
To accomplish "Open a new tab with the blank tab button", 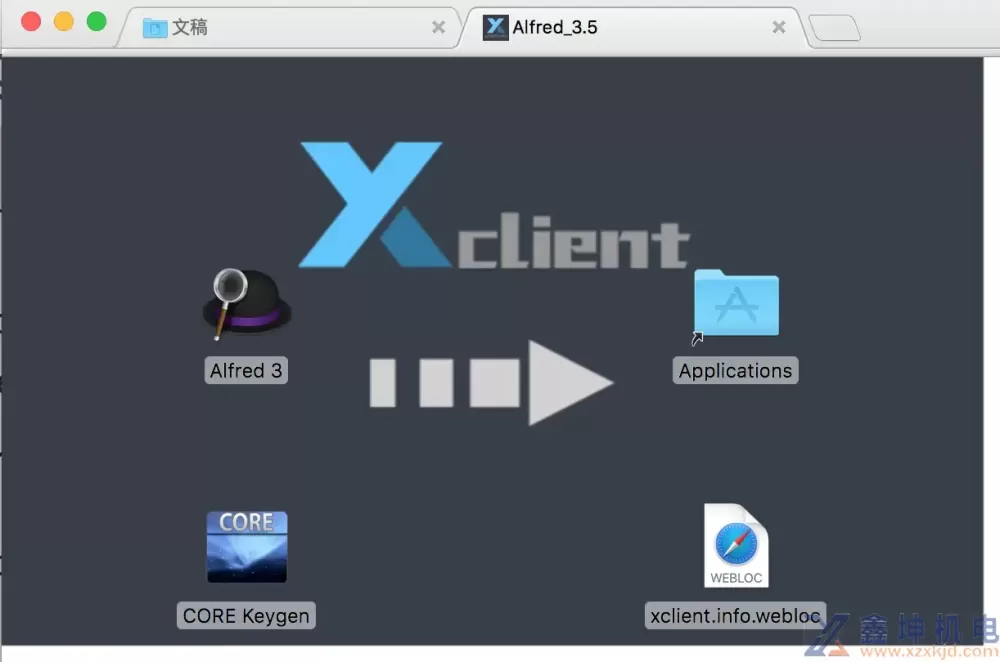I will (835, 28).
